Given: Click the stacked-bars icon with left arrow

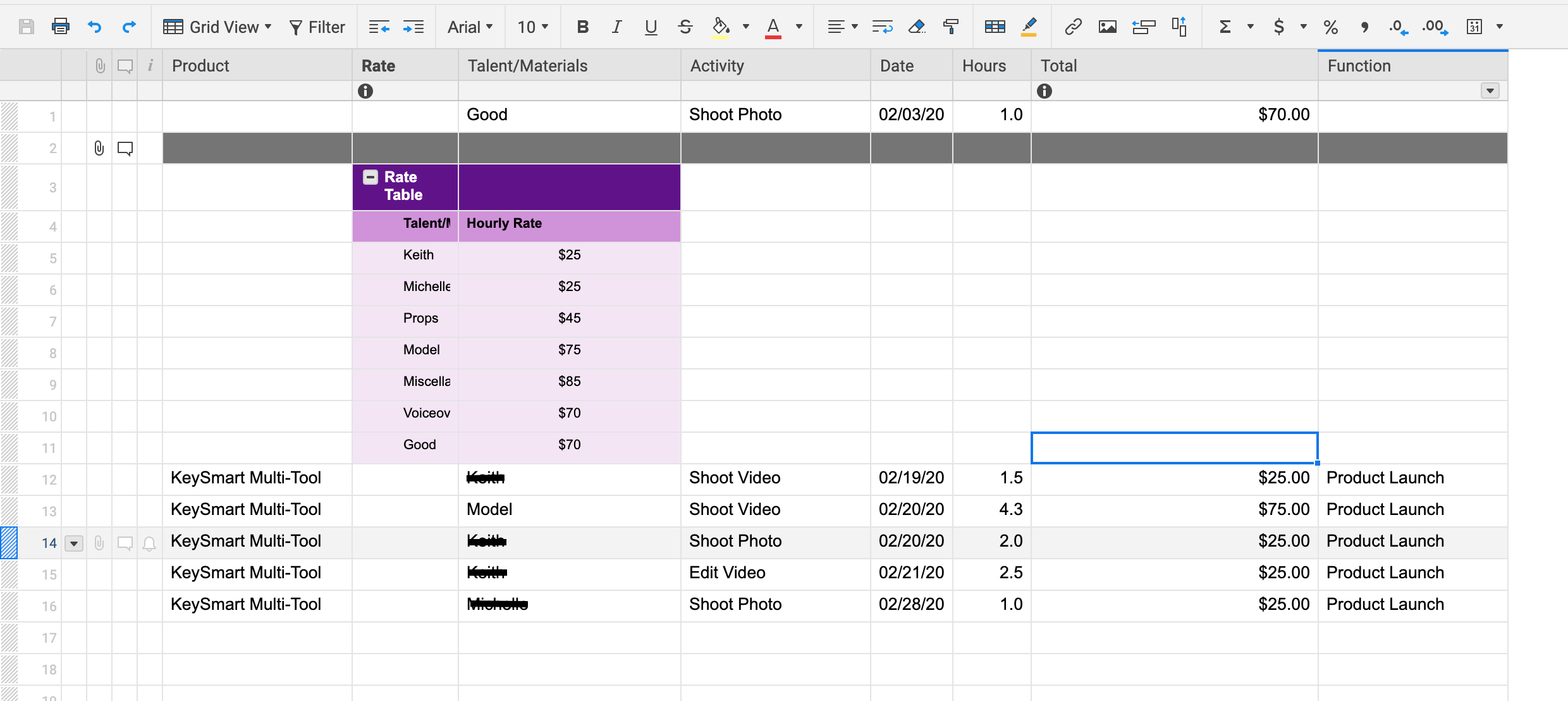Looking at the screenshot, I should pyautogui.click(x=1144, y=27).
